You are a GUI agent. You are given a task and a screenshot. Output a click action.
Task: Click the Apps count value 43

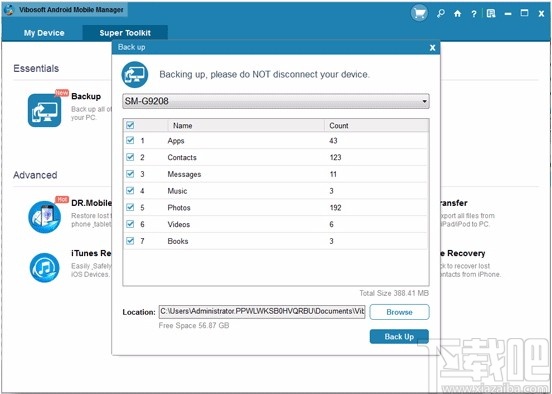point(333,141)
